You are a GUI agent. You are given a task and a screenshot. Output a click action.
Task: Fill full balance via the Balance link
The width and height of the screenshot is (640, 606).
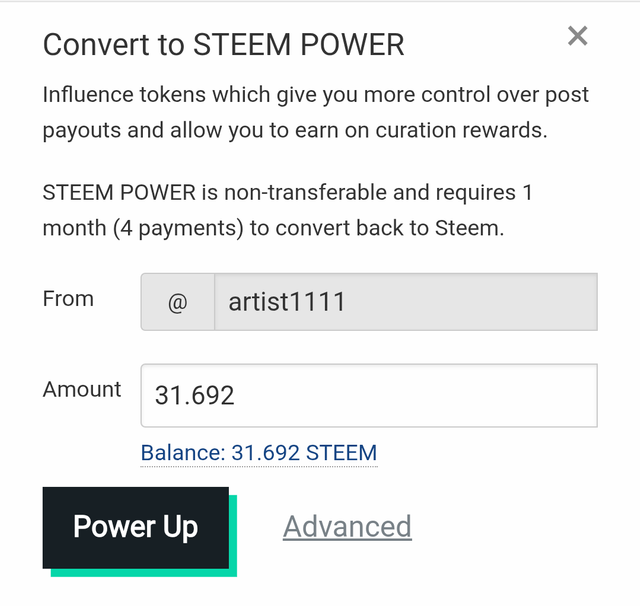(x=259, y=453)
